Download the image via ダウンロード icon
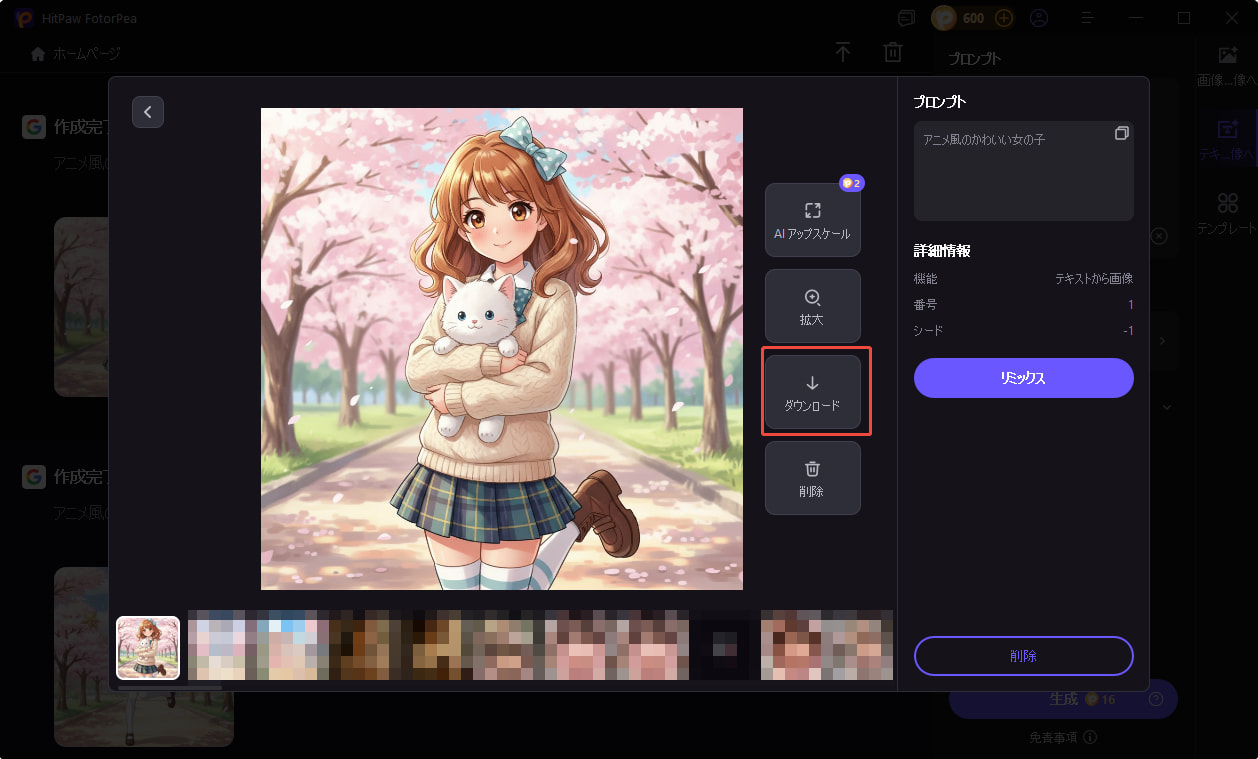The width and height of the screenshot is (1258, 759). tap(812, 392)
